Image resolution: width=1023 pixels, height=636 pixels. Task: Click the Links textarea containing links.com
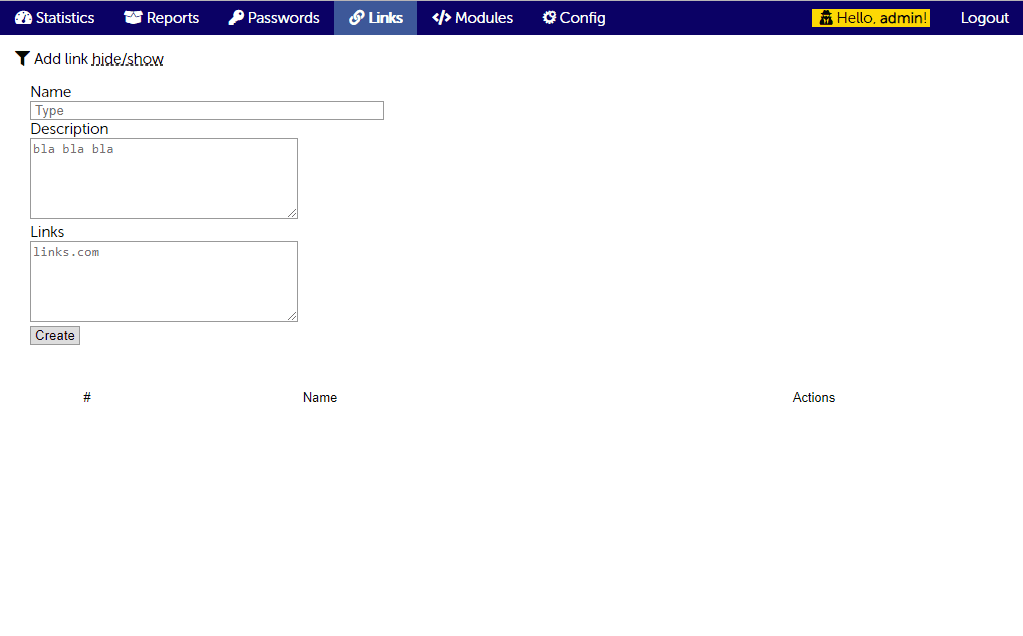[163, 281]
